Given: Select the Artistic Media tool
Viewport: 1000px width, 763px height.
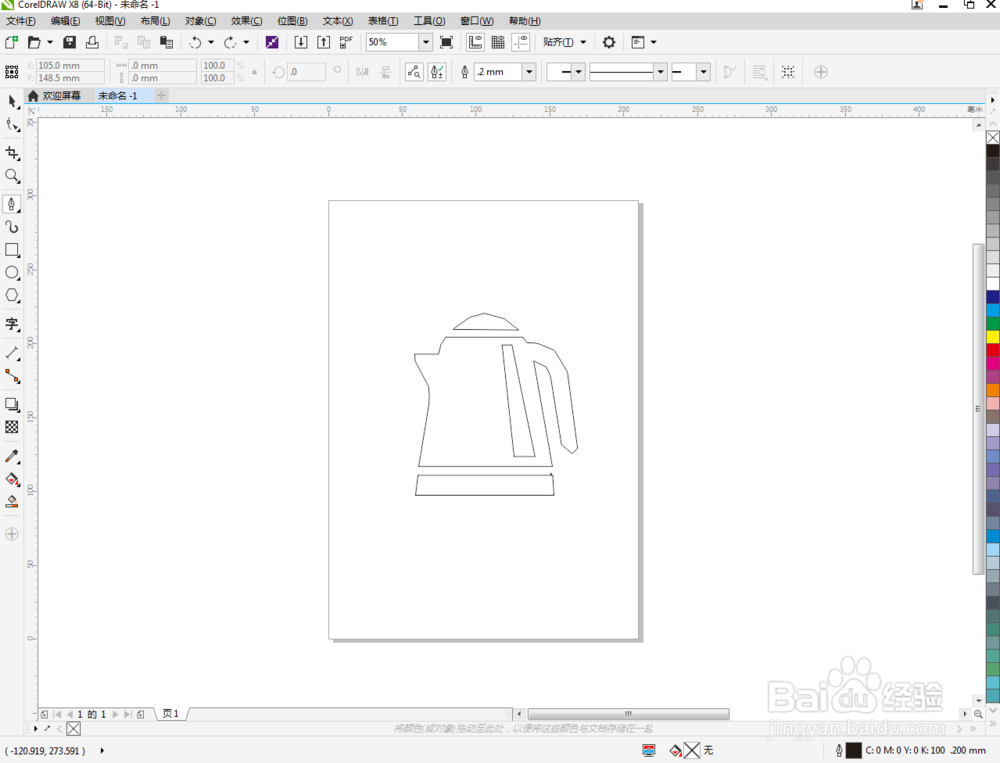Looking at the screenshot, I should (11, 227).
